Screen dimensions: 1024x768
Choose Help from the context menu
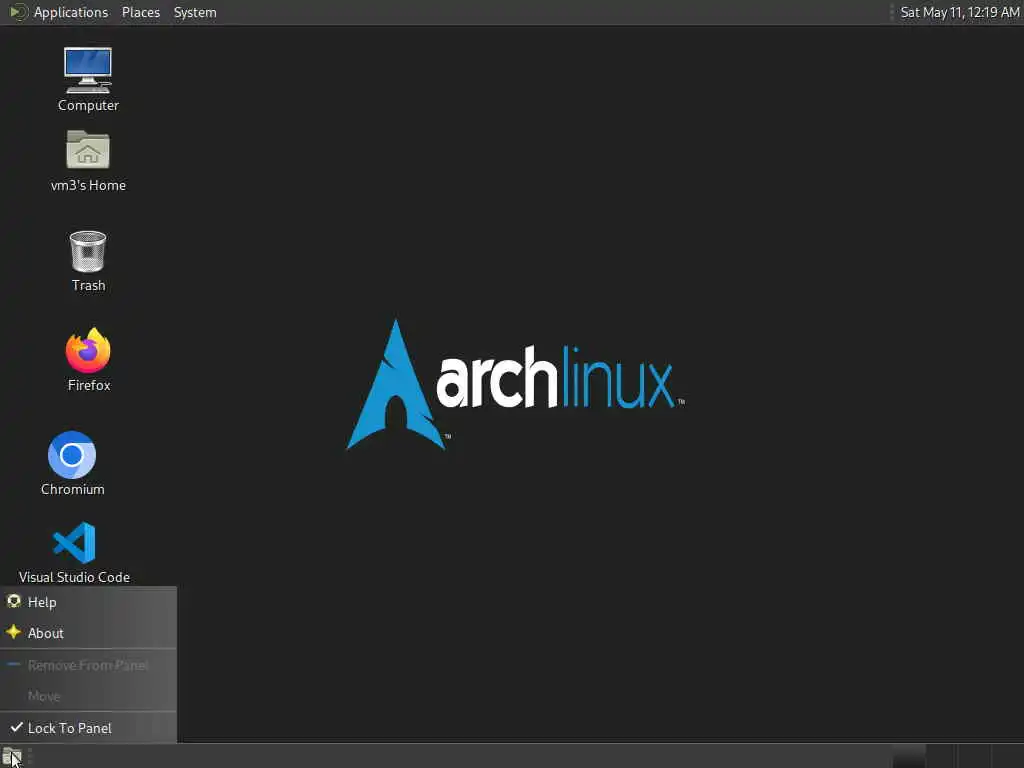point(88,602)
